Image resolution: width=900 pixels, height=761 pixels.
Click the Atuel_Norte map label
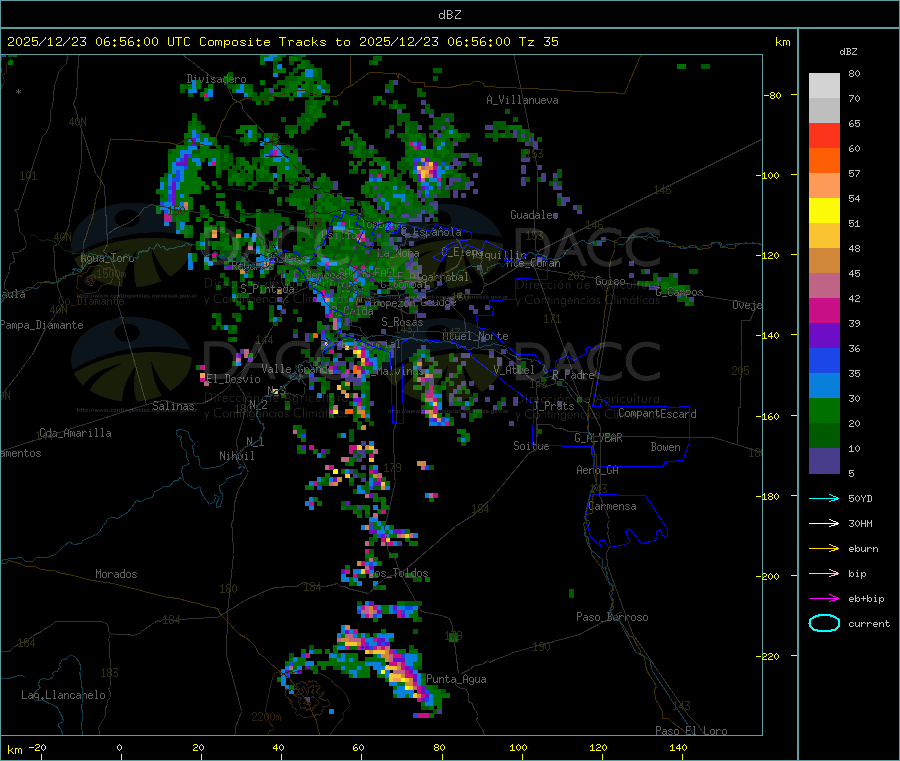coord(475,336)
